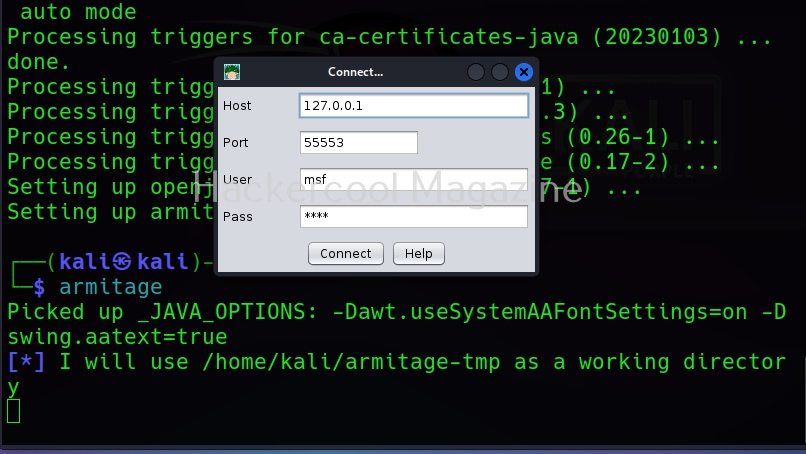Focus the Pass password field
Image resolution: width=806 pixels, height=454 pixels.
413,216
